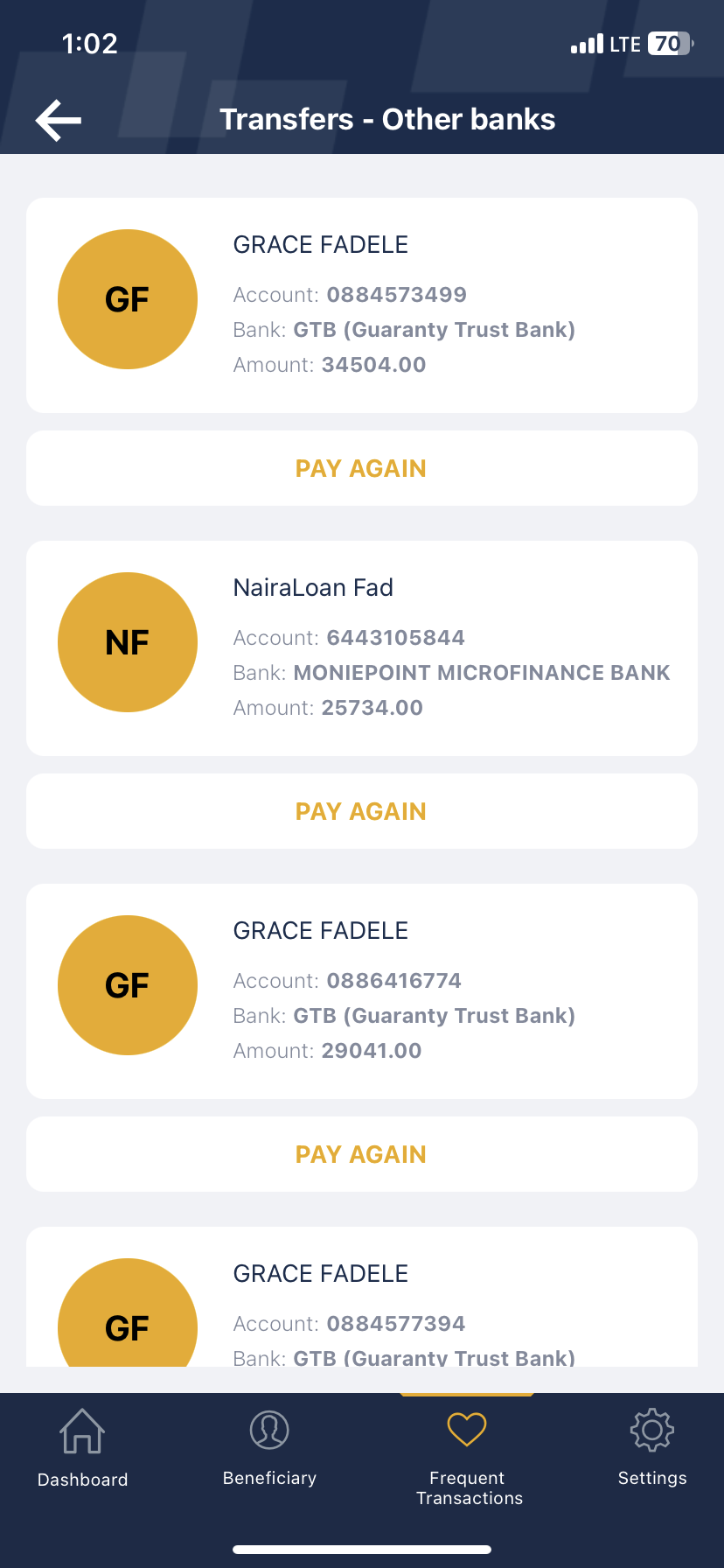Open Dashboard home icon
The image size is (724, 1568).
[82, 1431]
